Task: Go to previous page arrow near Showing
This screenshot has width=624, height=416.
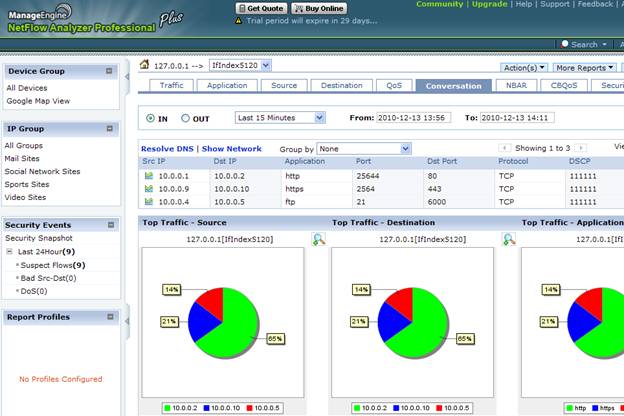Action: [505, 148]
